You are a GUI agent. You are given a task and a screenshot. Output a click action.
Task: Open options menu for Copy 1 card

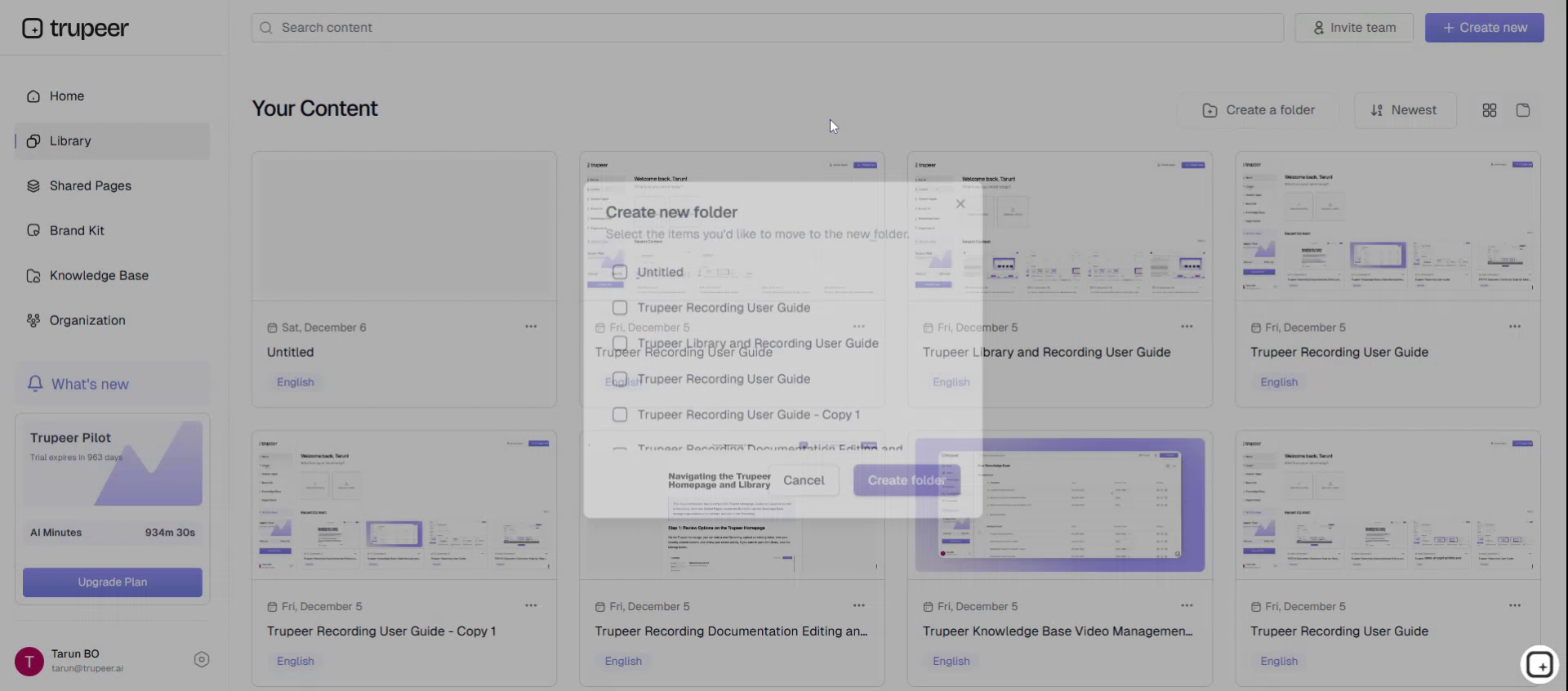[x=532, y=606]
